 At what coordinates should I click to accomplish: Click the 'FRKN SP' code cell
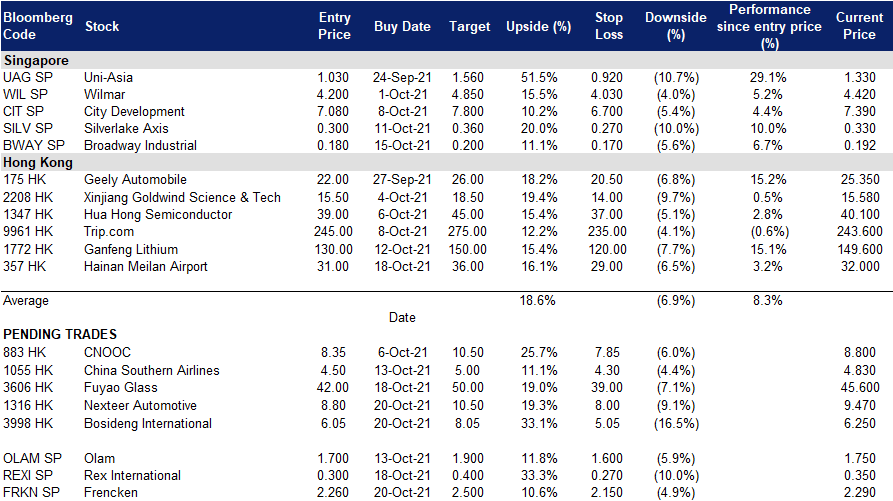click(31, 492)
